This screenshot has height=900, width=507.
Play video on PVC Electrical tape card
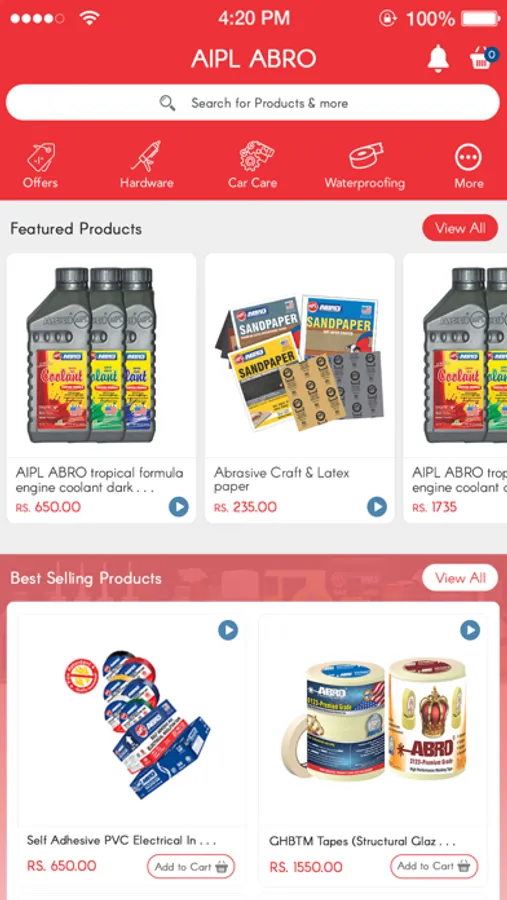[x=228, y=630]
